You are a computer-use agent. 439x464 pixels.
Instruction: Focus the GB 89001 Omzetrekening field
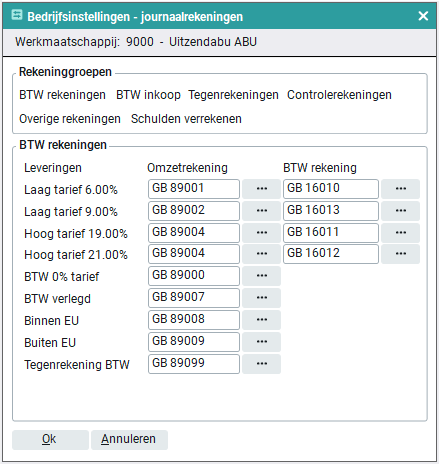click(194, 189)
